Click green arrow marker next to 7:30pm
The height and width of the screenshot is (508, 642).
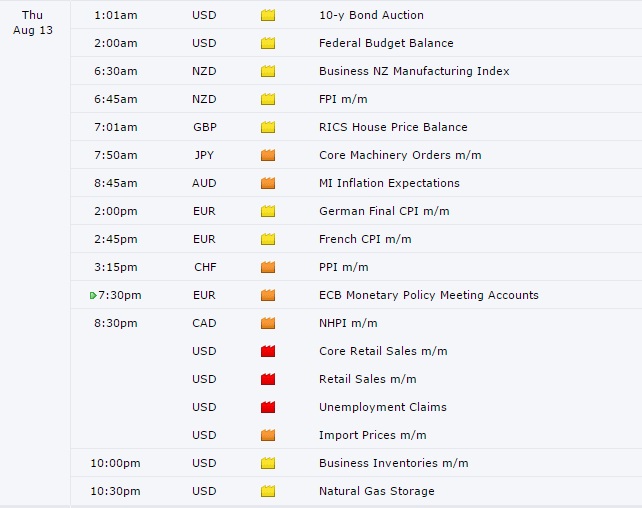(x=93, y=296)
